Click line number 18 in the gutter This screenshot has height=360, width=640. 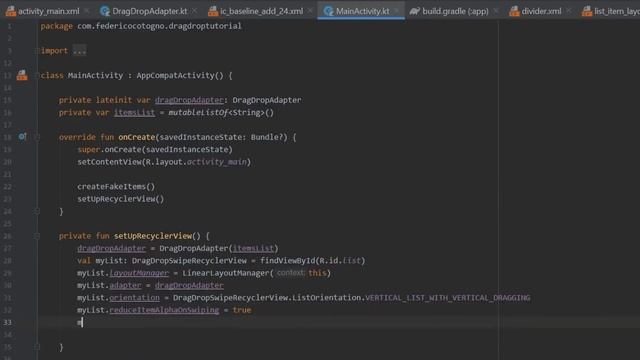pyautogui.click(x=8, y=137)
